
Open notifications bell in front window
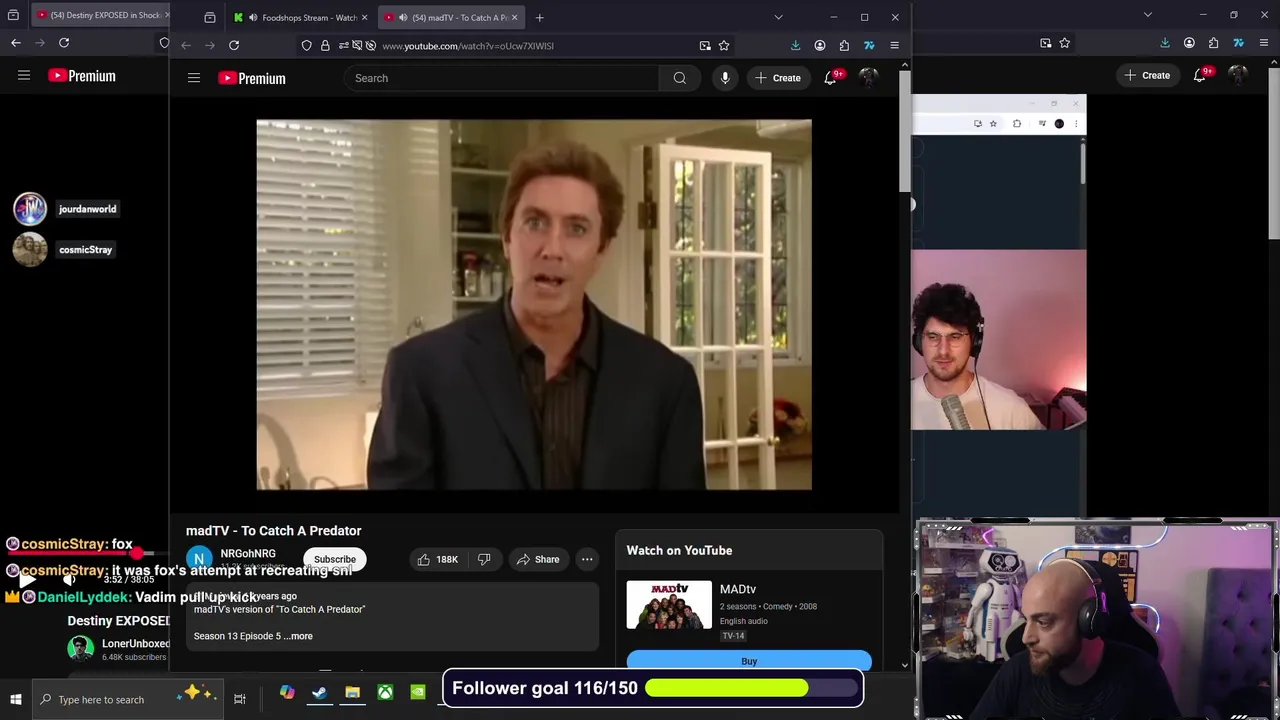click(x=831, y=78)
